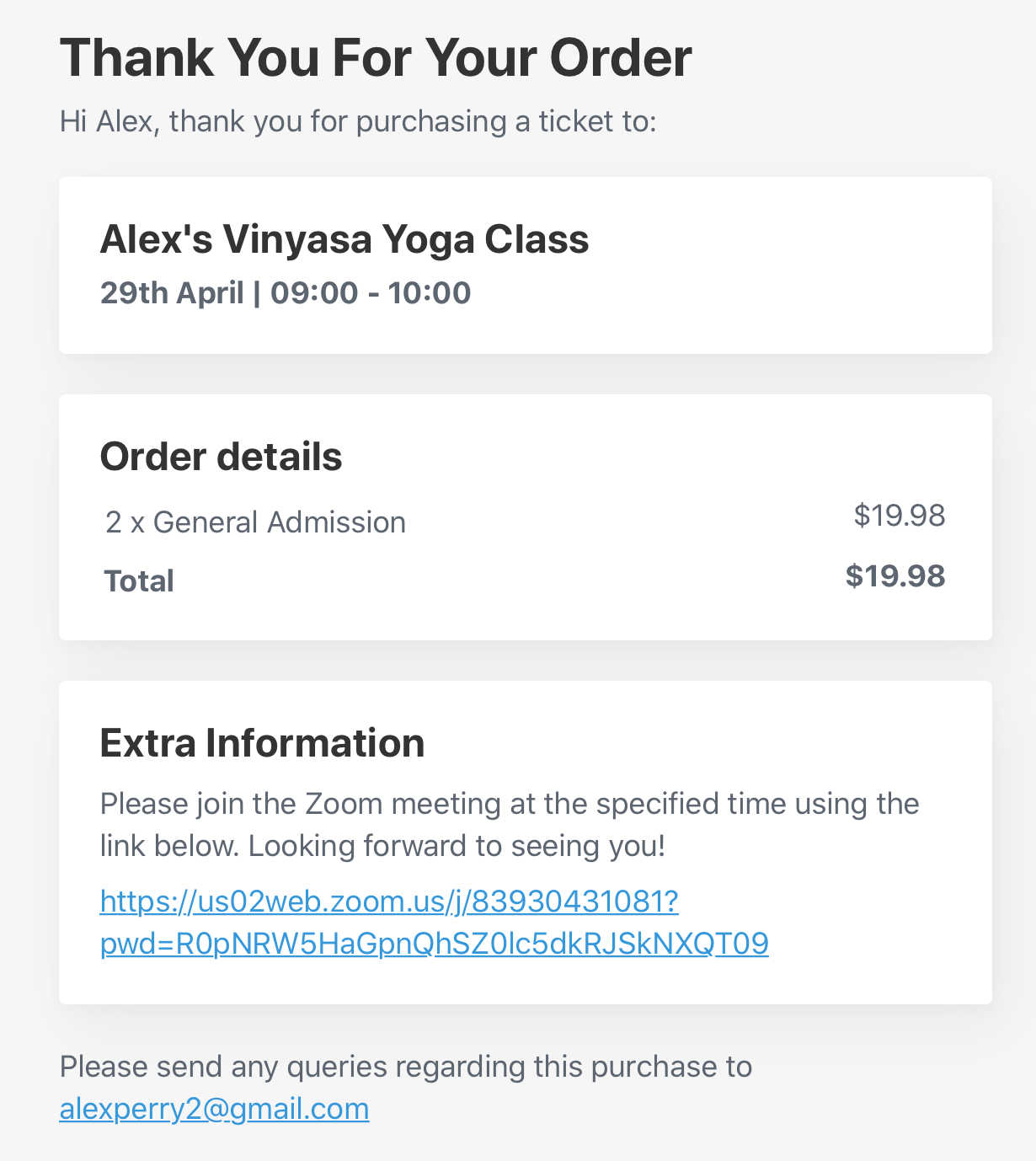Click the 'Please send any queries' text

tap(406, 1067)
